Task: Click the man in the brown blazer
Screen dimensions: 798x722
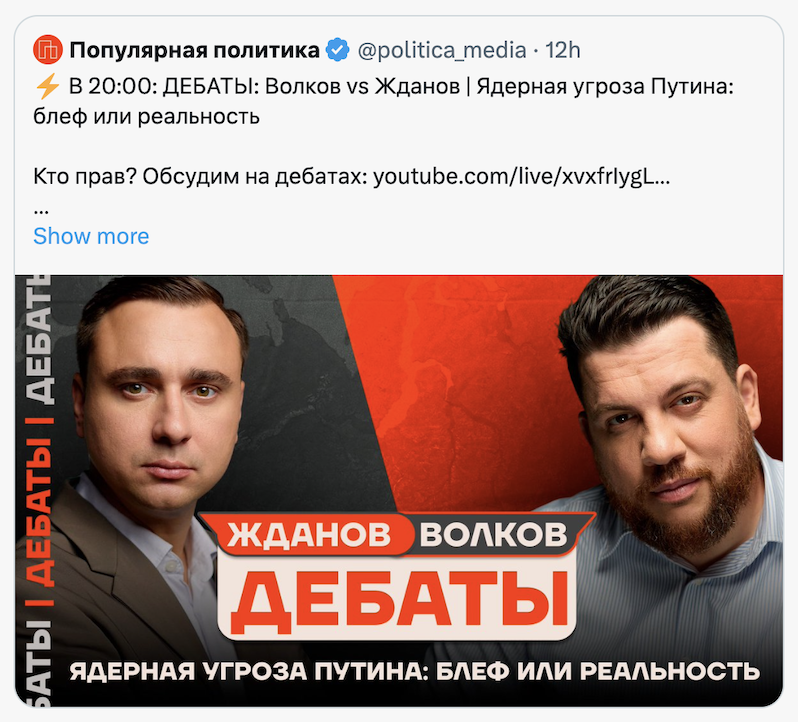Action: click(x=148, y=458)
